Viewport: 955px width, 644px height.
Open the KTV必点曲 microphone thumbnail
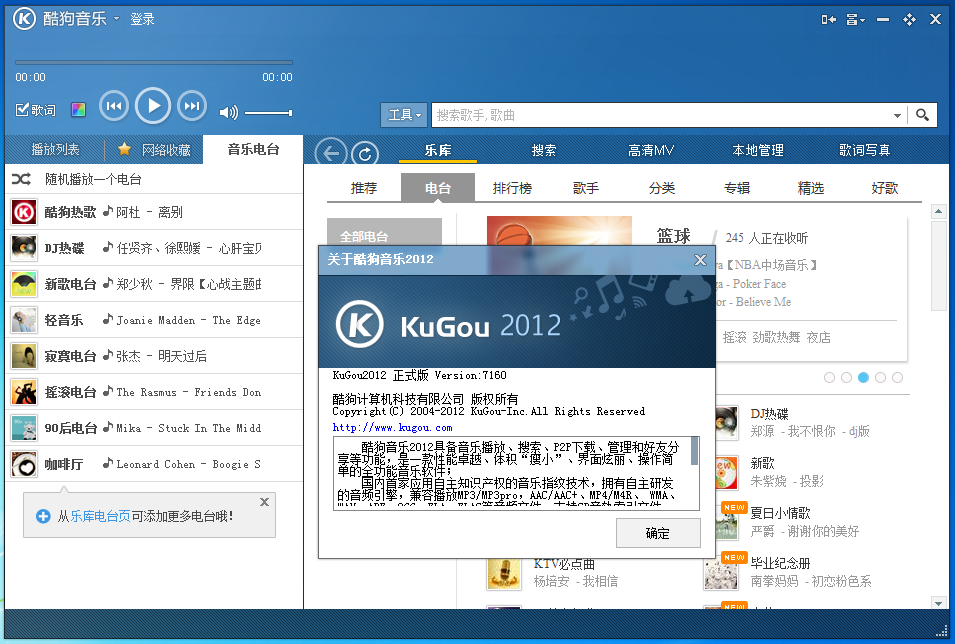click(504, 574)
